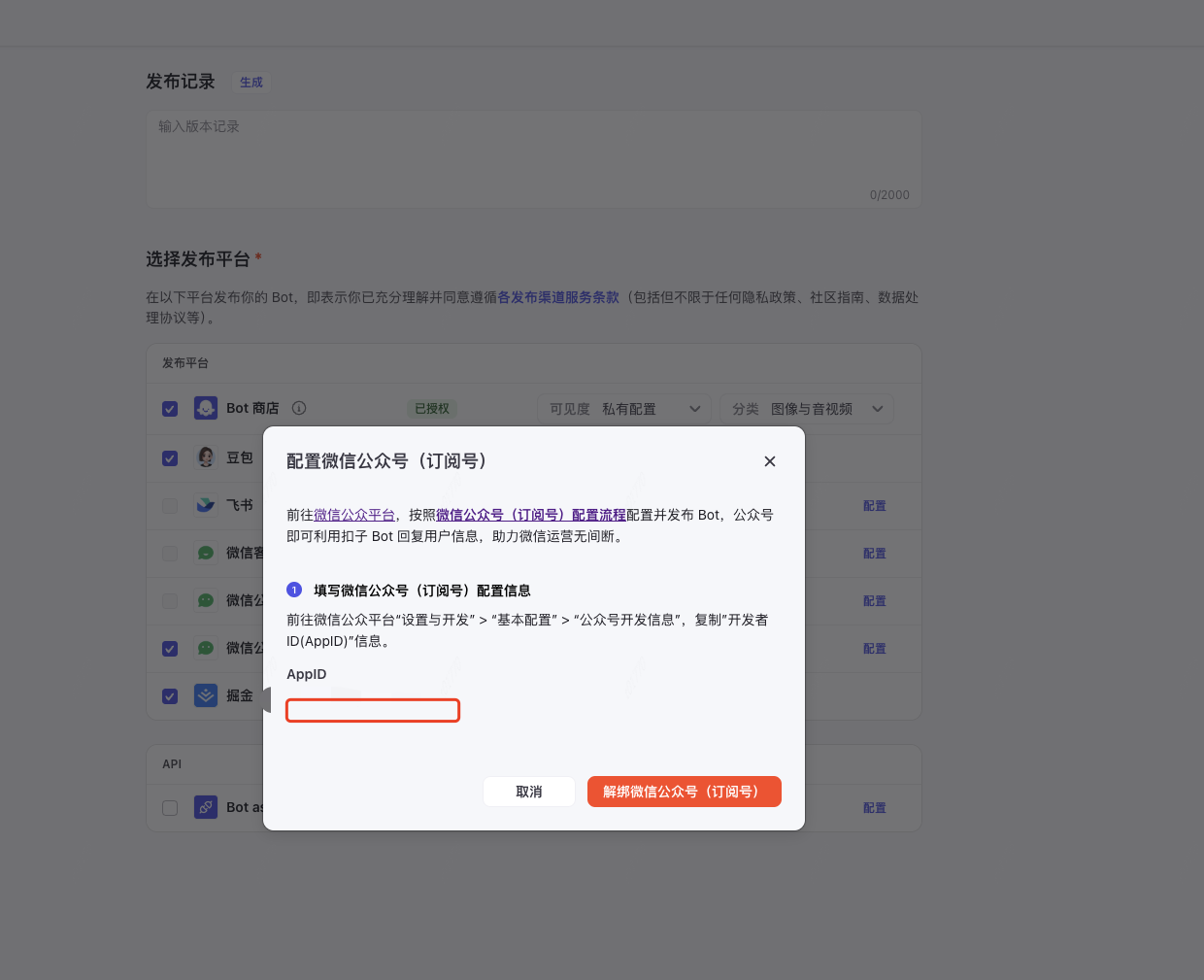Uncheck the 掘金 checkbox
Image resolution: width=1204 pixels, height=980 pixels.
(170, 696)
